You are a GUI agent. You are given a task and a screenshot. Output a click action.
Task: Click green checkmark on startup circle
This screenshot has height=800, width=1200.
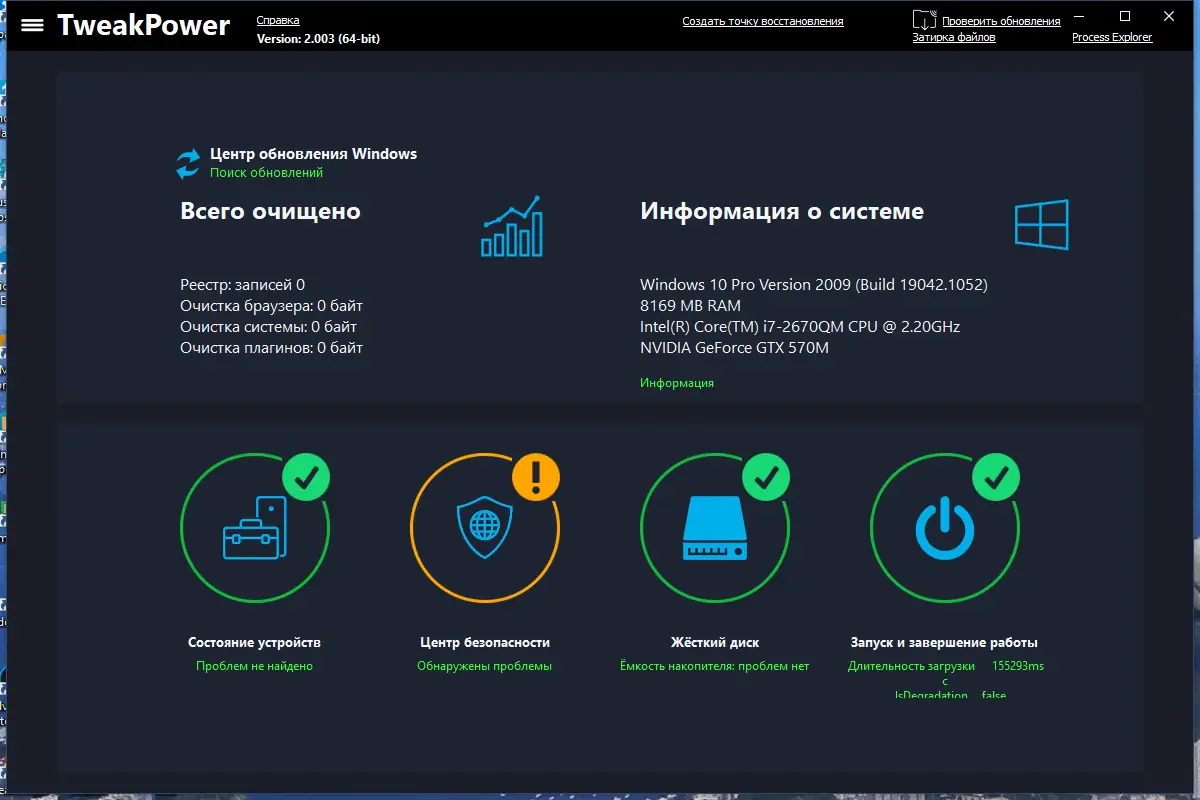click(x=996, y=476)
